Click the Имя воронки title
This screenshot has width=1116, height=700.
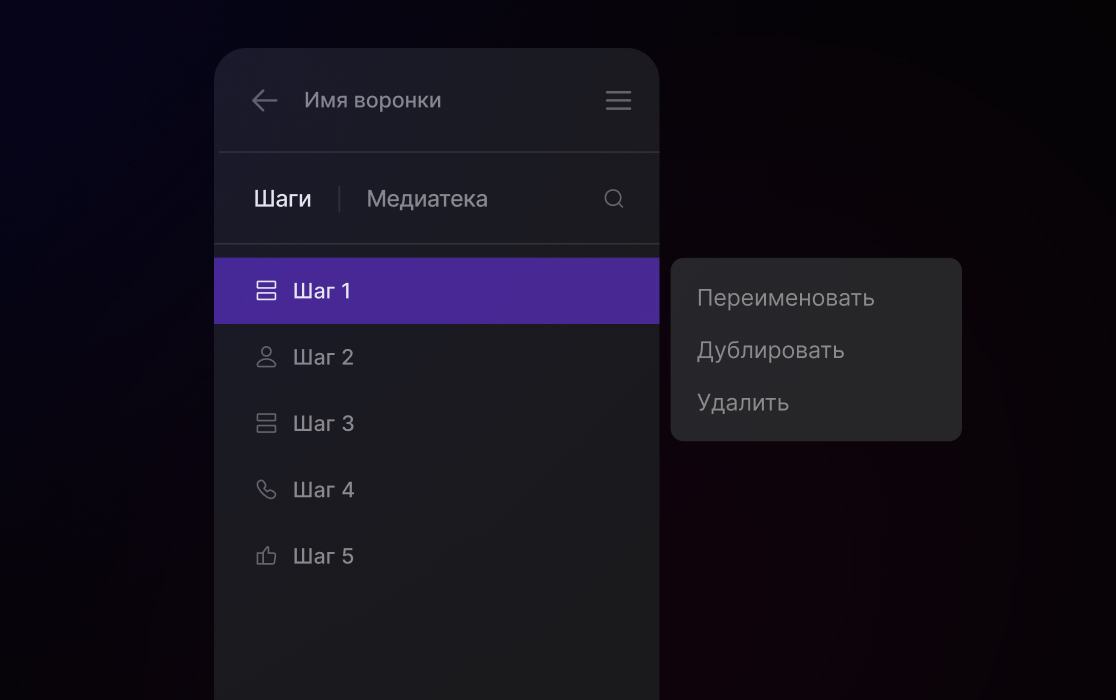[373, 100]
